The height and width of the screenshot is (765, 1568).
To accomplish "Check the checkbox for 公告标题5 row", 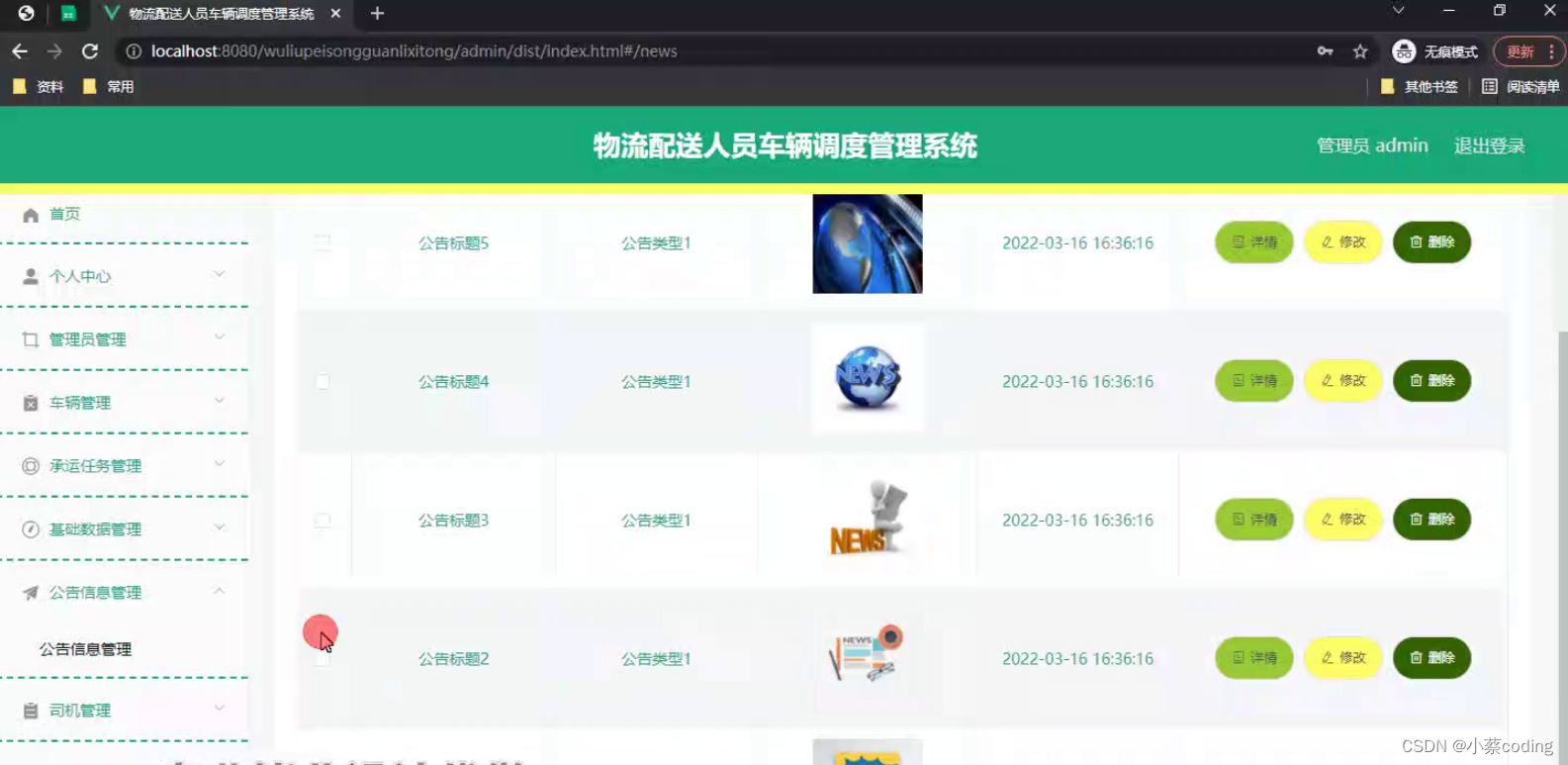I will pyautogui.click(x=323, y=242).
